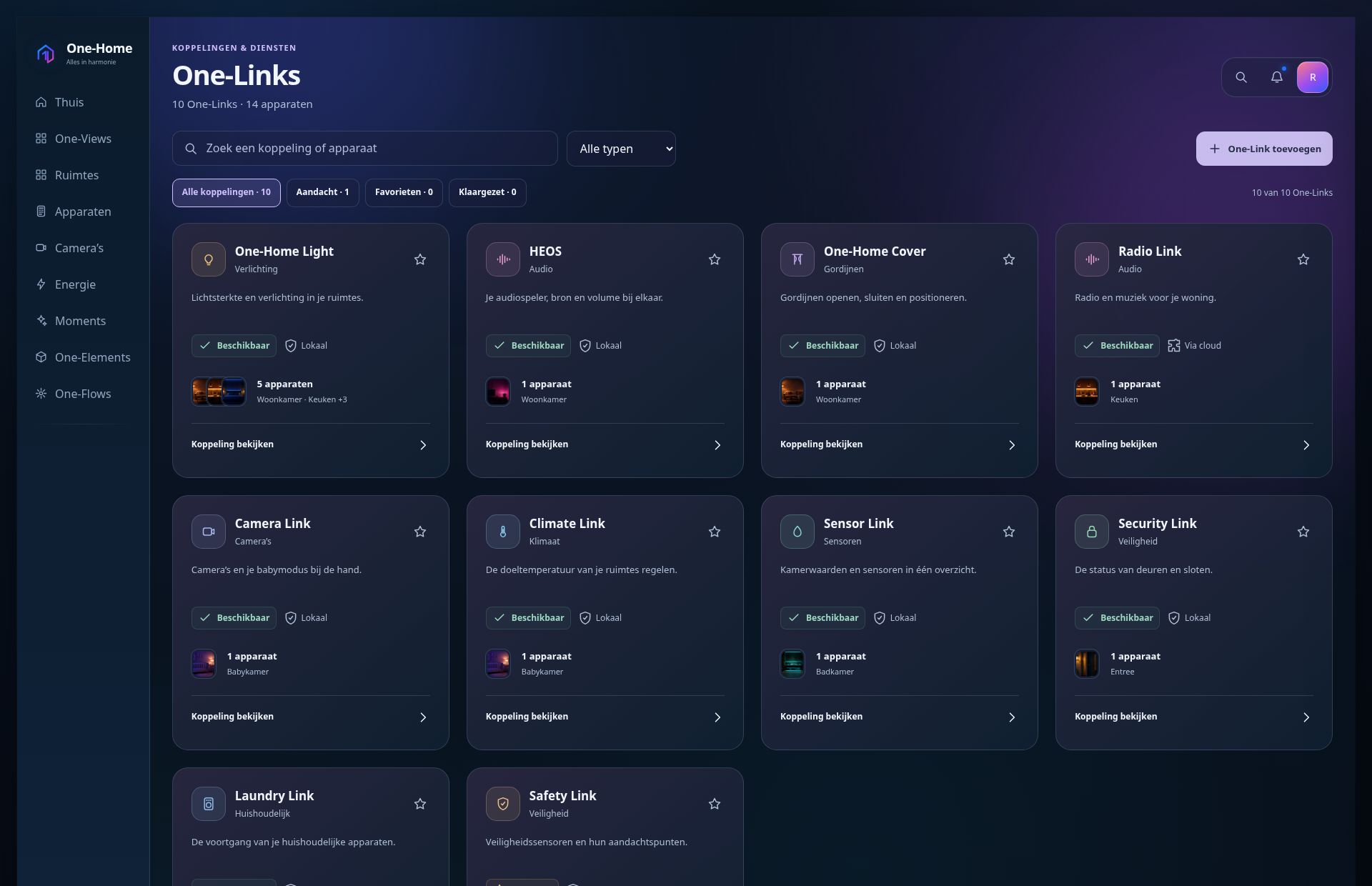
Task: Click the Sensor Link chevron arrow
Action: pos(1012,717)
